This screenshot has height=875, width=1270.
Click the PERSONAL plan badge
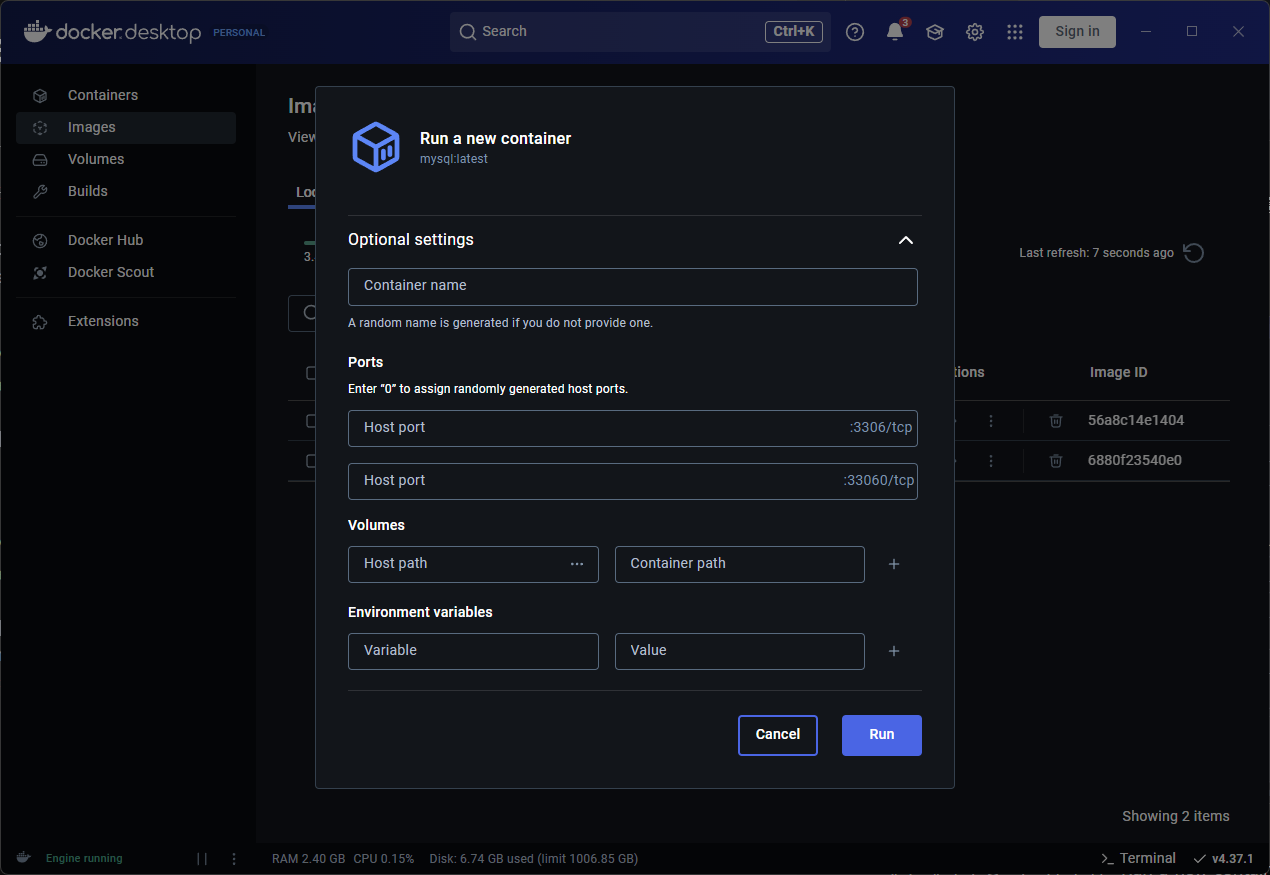click(x=239, y=32)
